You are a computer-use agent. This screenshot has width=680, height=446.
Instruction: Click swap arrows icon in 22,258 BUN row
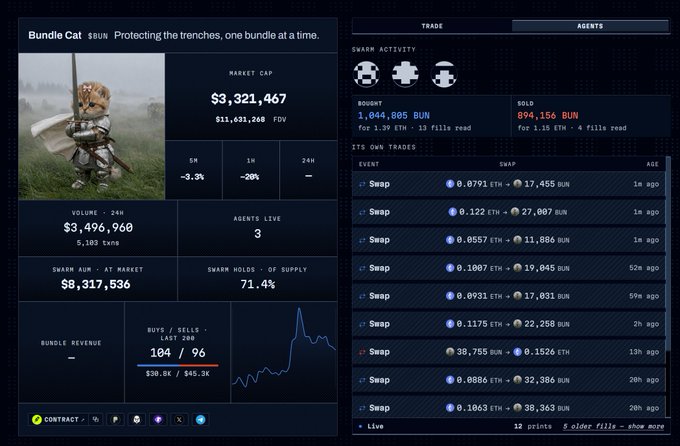(x=362, y=324)
